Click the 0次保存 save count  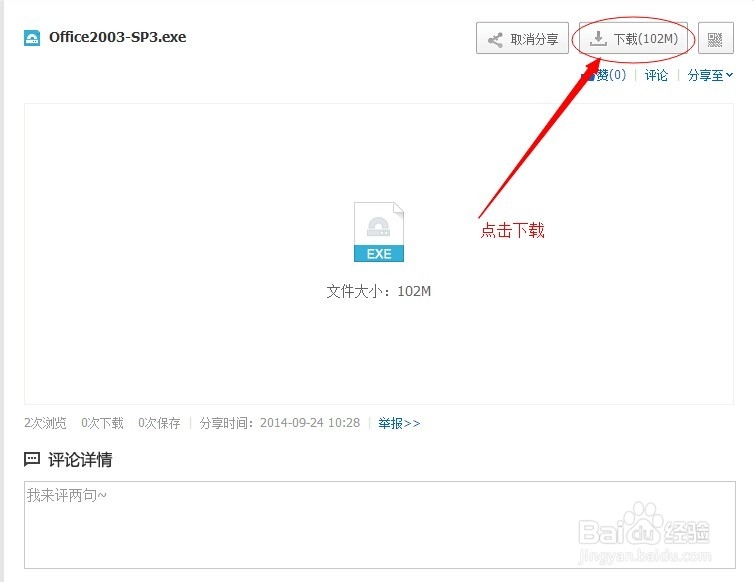click(159, 423)
